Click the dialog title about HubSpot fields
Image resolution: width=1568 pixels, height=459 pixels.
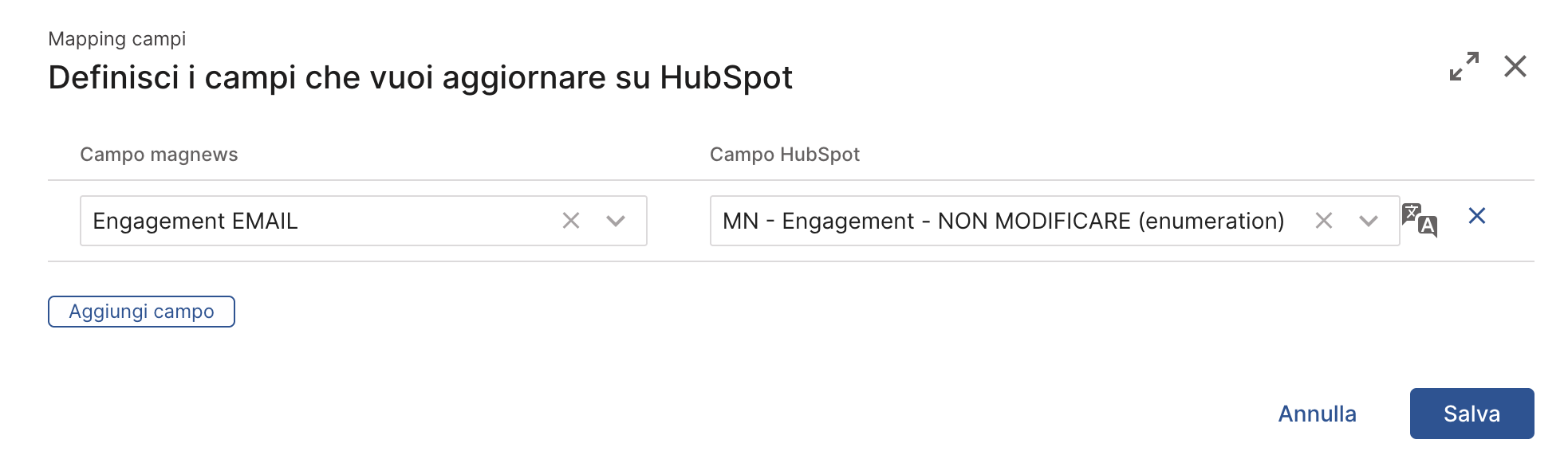pyautogui.click(x=420, y=78)
